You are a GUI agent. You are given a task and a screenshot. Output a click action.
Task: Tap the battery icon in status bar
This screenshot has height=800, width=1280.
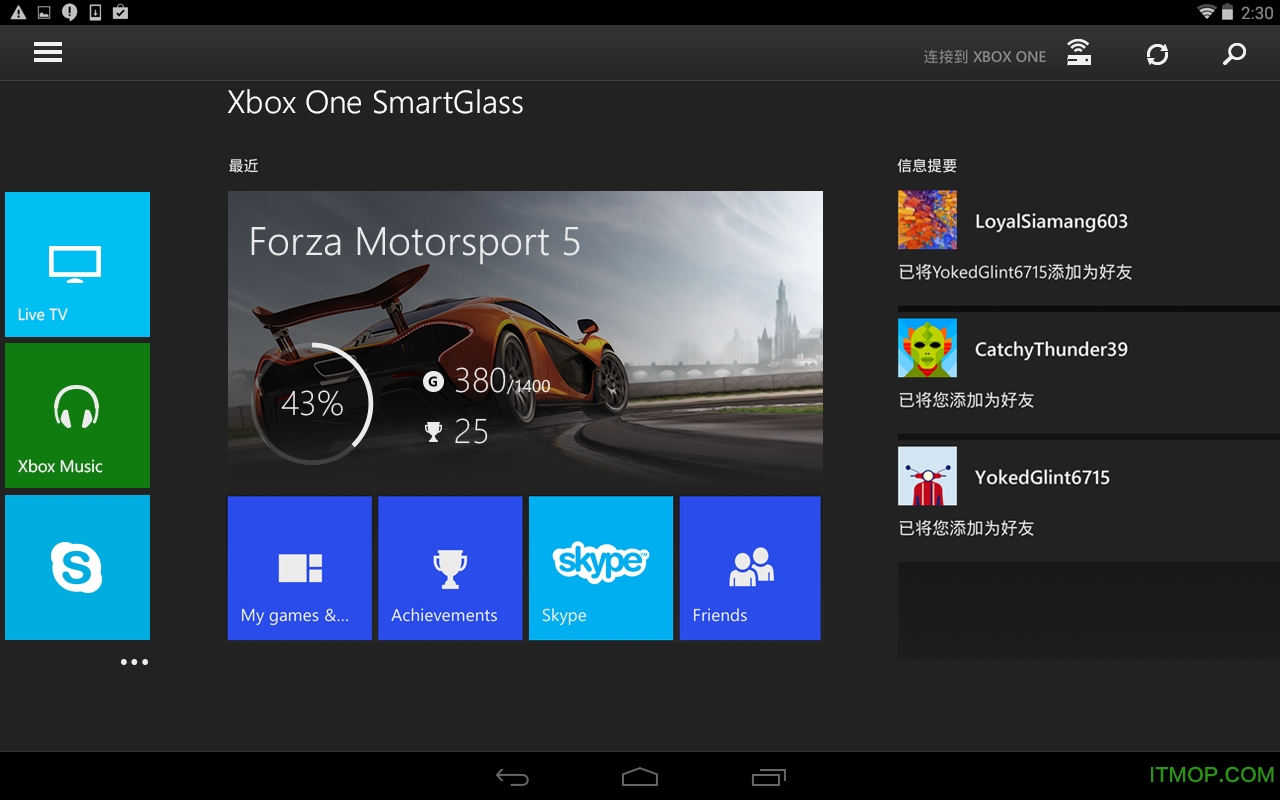(1227, 12)
